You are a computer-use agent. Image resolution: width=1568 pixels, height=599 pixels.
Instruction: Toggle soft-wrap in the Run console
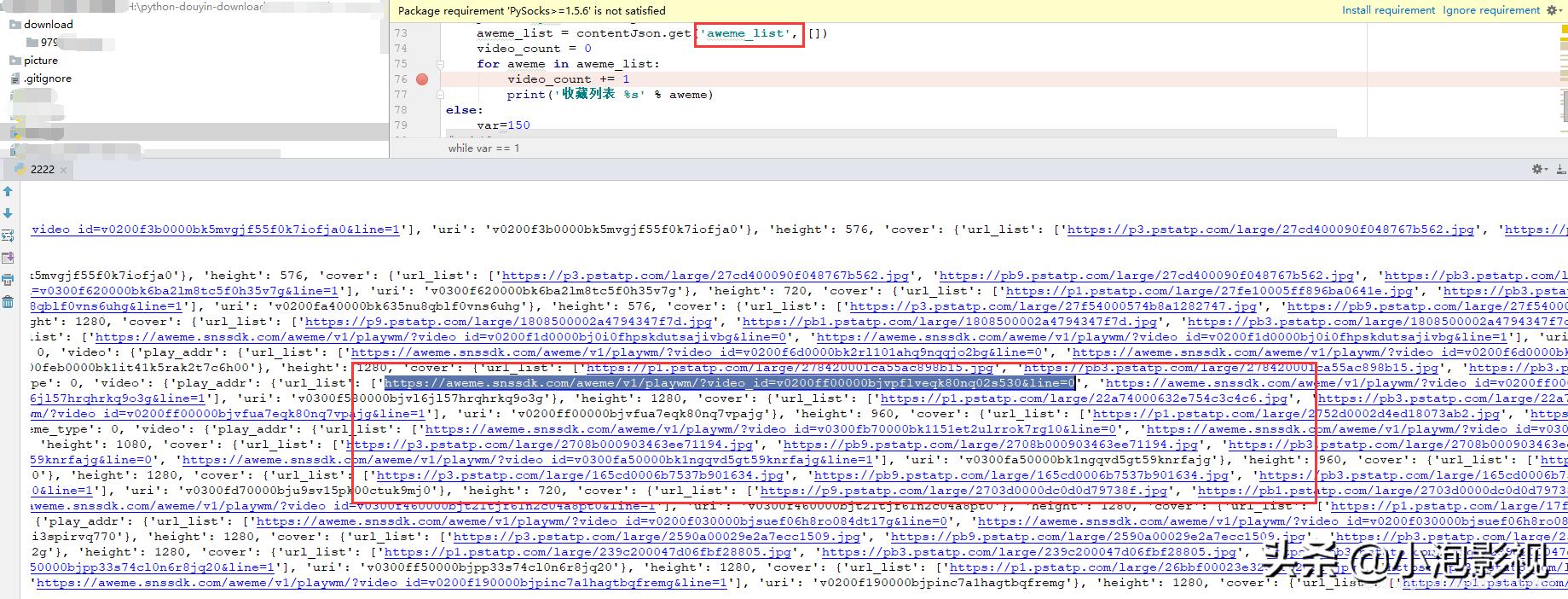click(8, 236)
